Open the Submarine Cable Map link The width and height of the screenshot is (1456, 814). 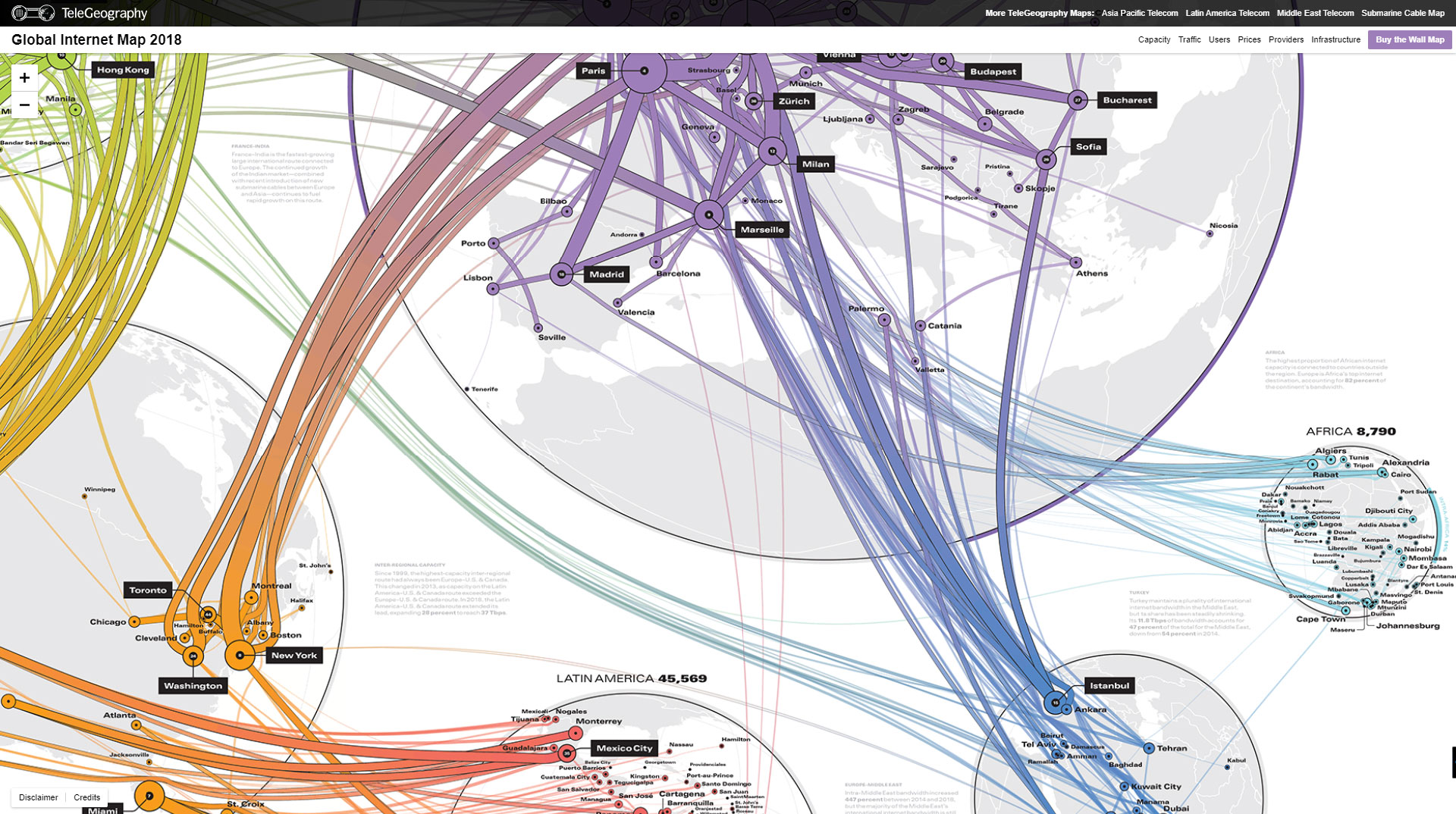[1402, 13]
